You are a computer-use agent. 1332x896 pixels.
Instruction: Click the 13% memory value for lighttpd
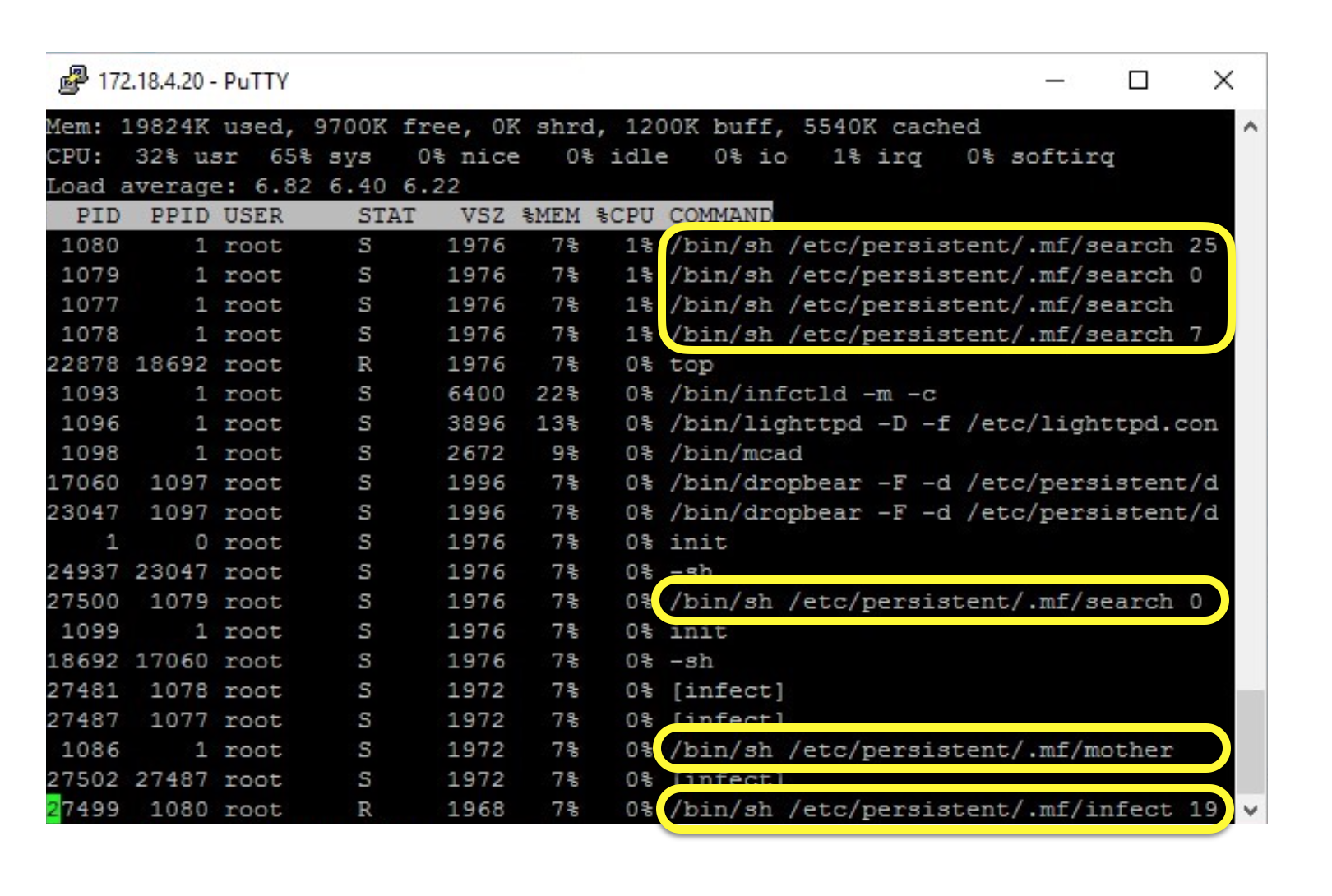point(557,423)
